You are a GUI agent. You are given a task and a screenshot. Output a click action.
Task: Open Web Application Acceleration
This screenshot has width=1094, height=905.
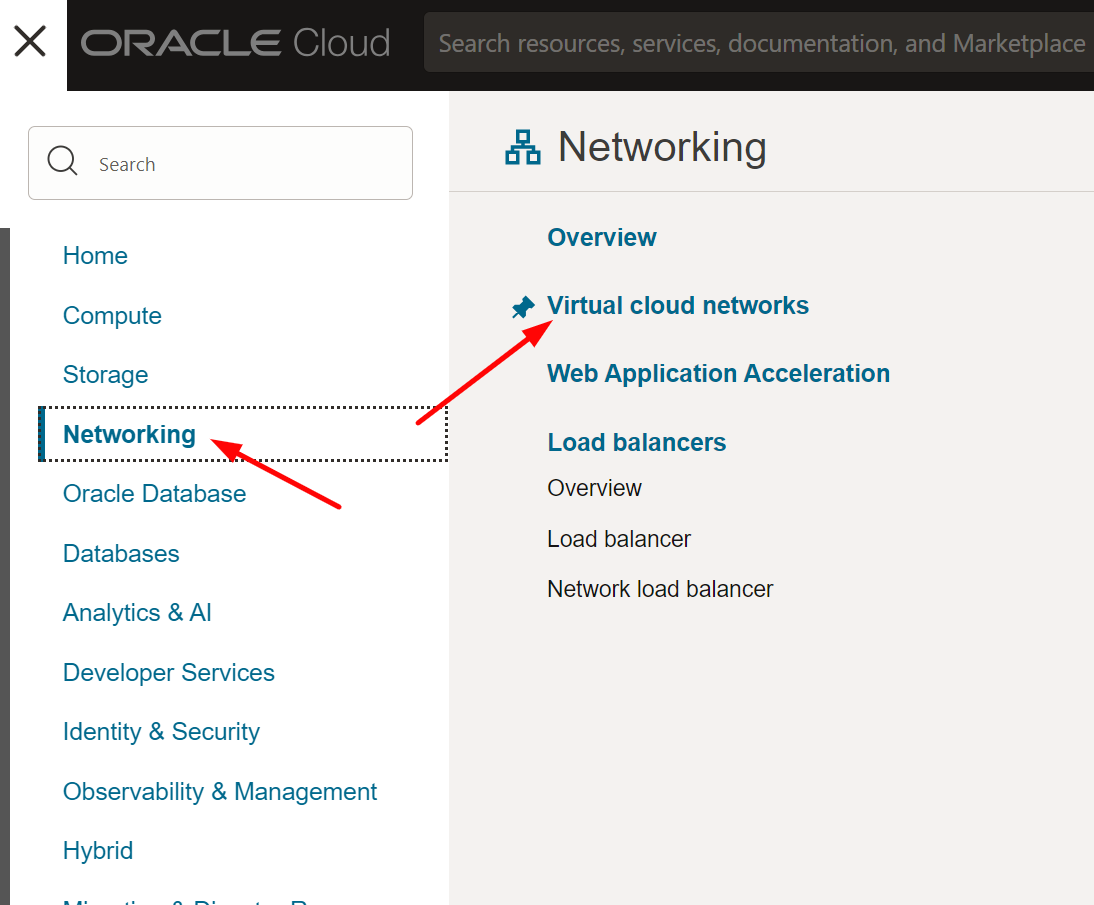pyautogui.click(x=719, y=373)
